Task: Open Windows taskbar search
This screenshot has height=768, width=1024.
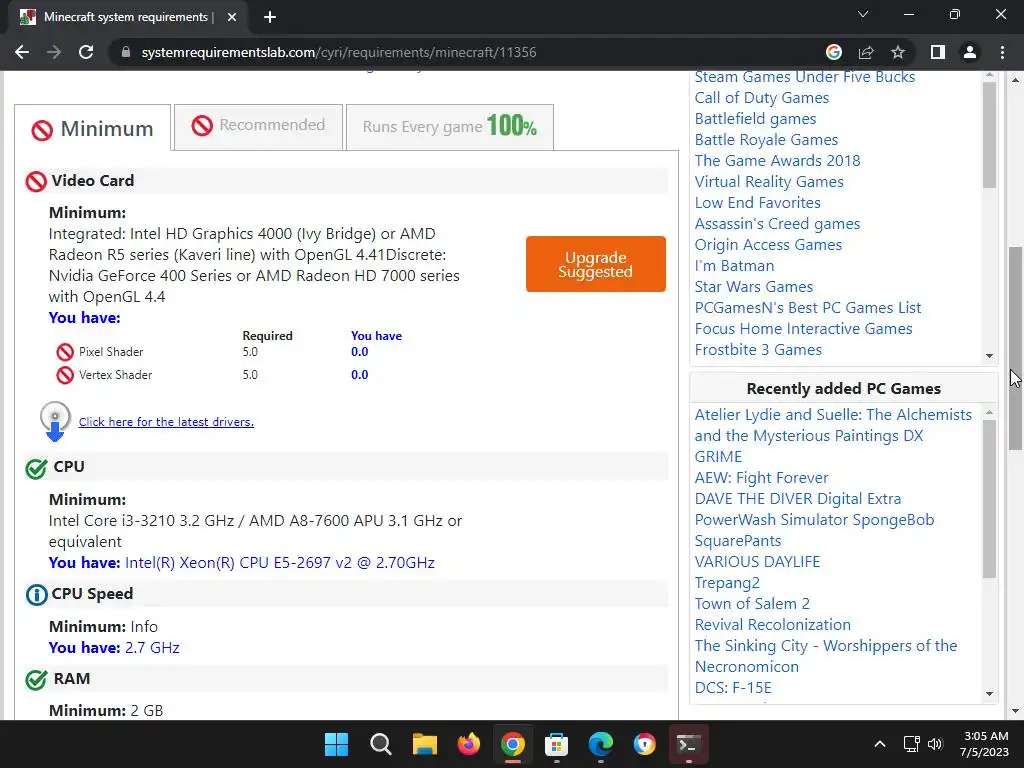Action: (x=381, y=744)
